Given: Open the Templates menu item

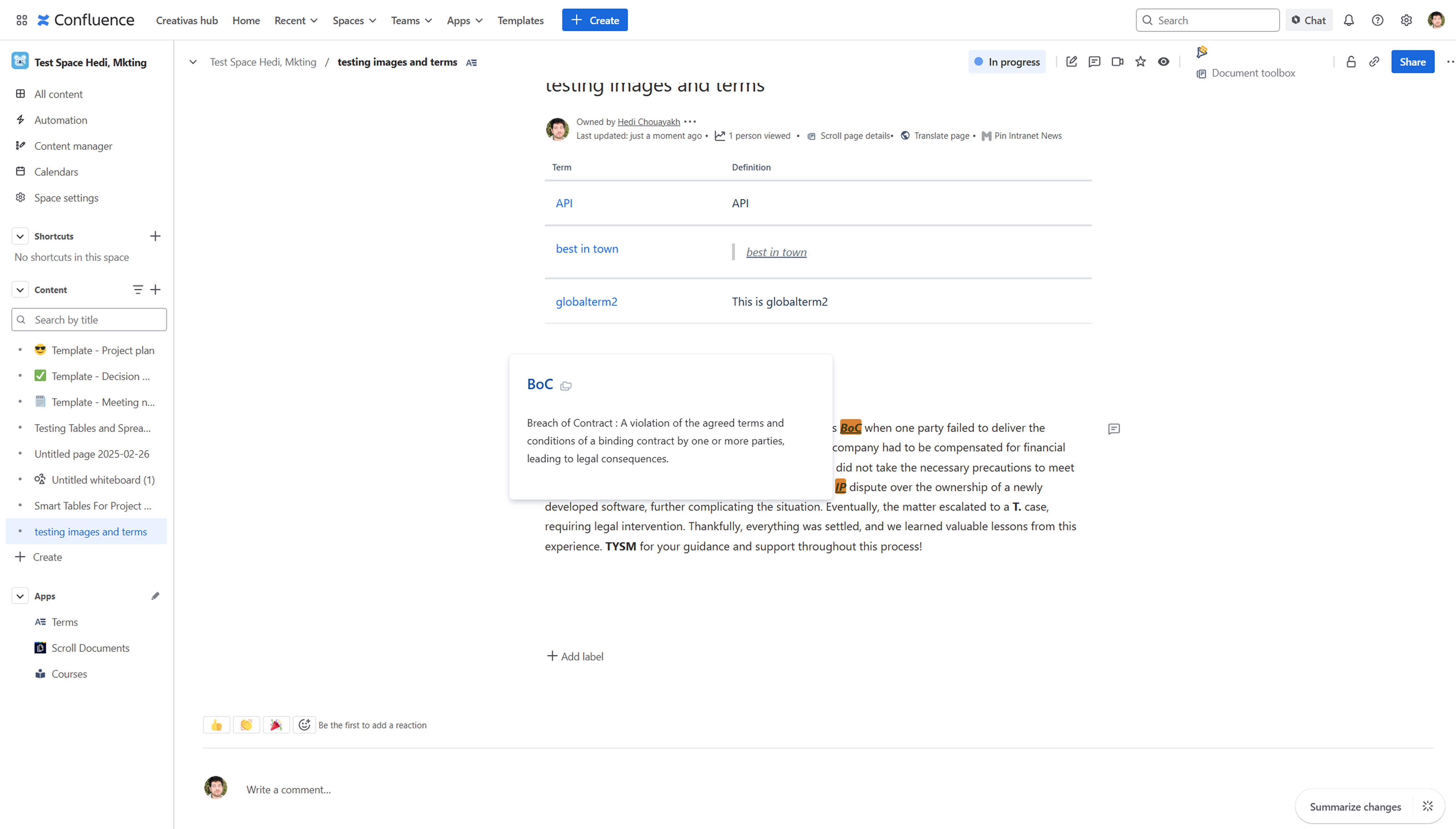Looking at the screenshot, I should tap(520, 20).
